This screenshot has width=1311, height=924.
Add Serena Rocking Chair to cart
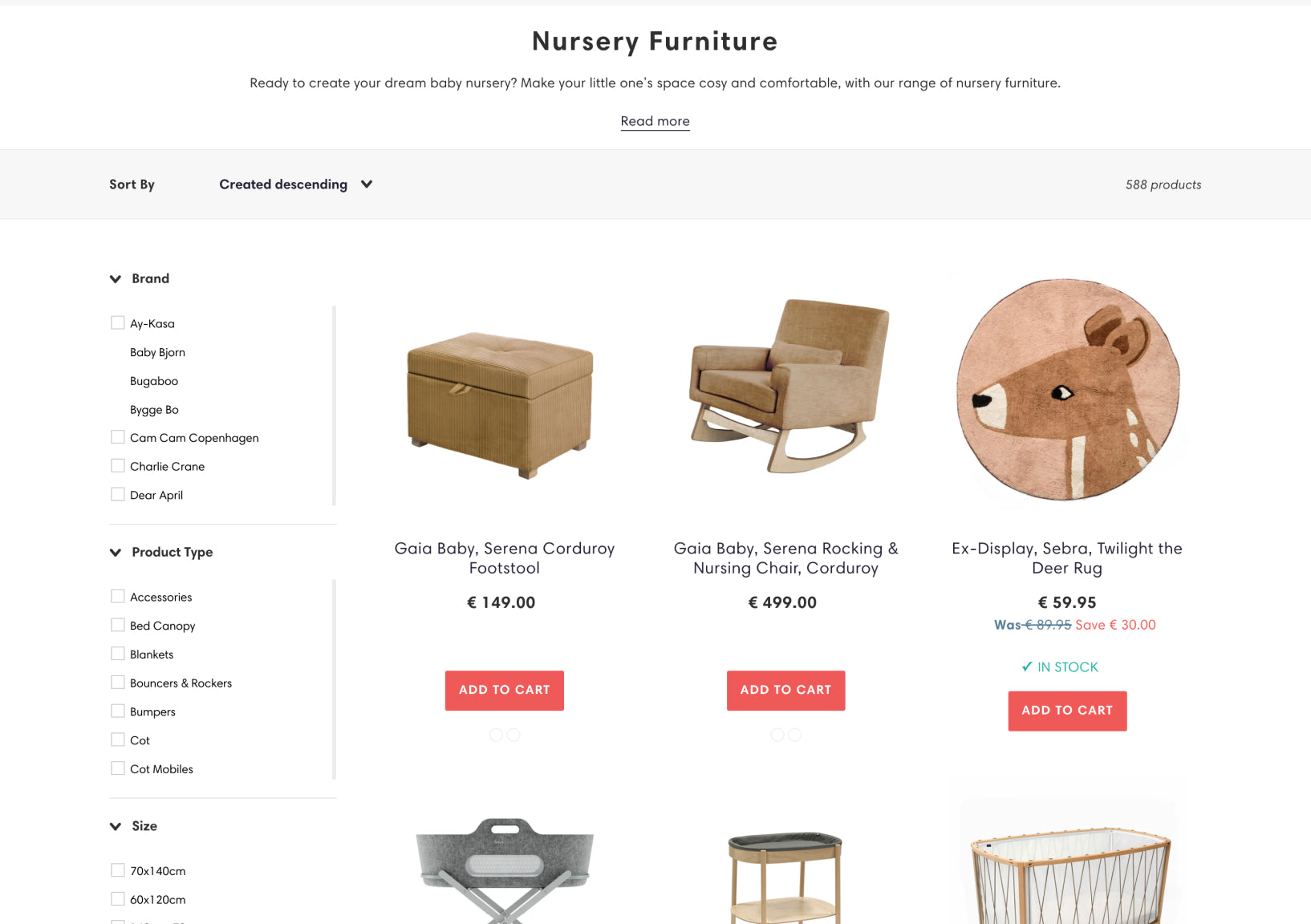[786, 691]
